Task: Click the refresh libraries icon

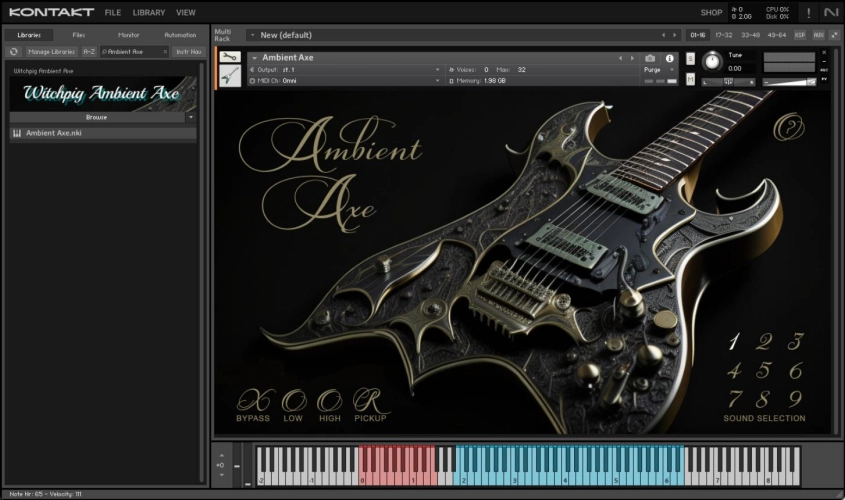Action: (14, 51)
